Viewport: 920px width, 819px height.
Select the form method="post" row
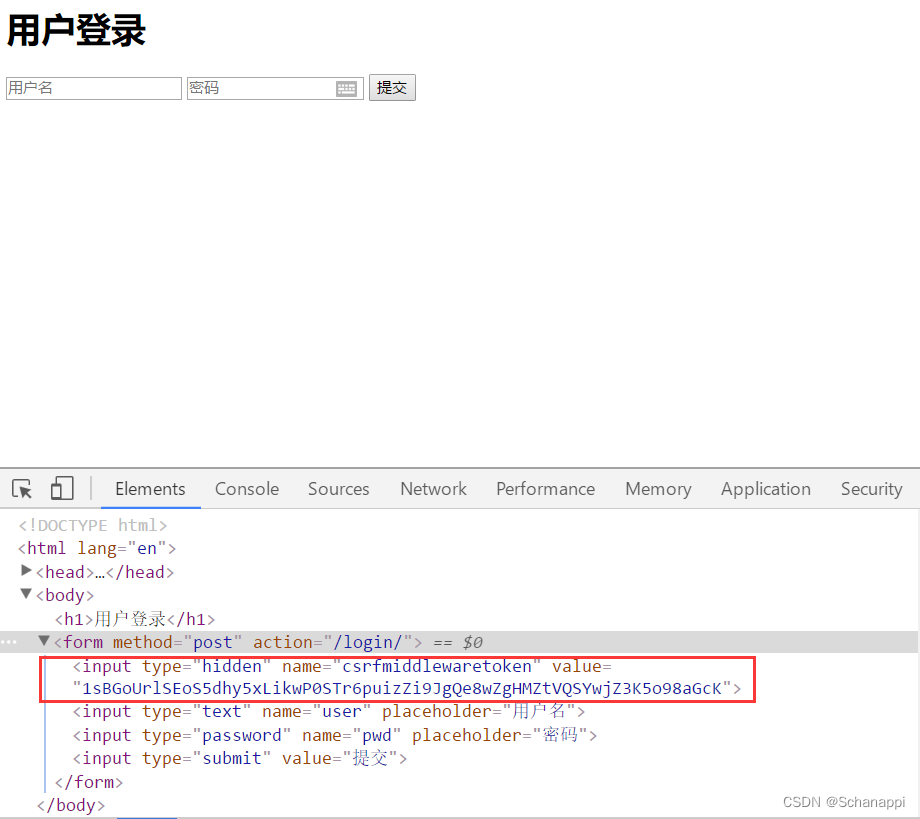pos(460,642)
